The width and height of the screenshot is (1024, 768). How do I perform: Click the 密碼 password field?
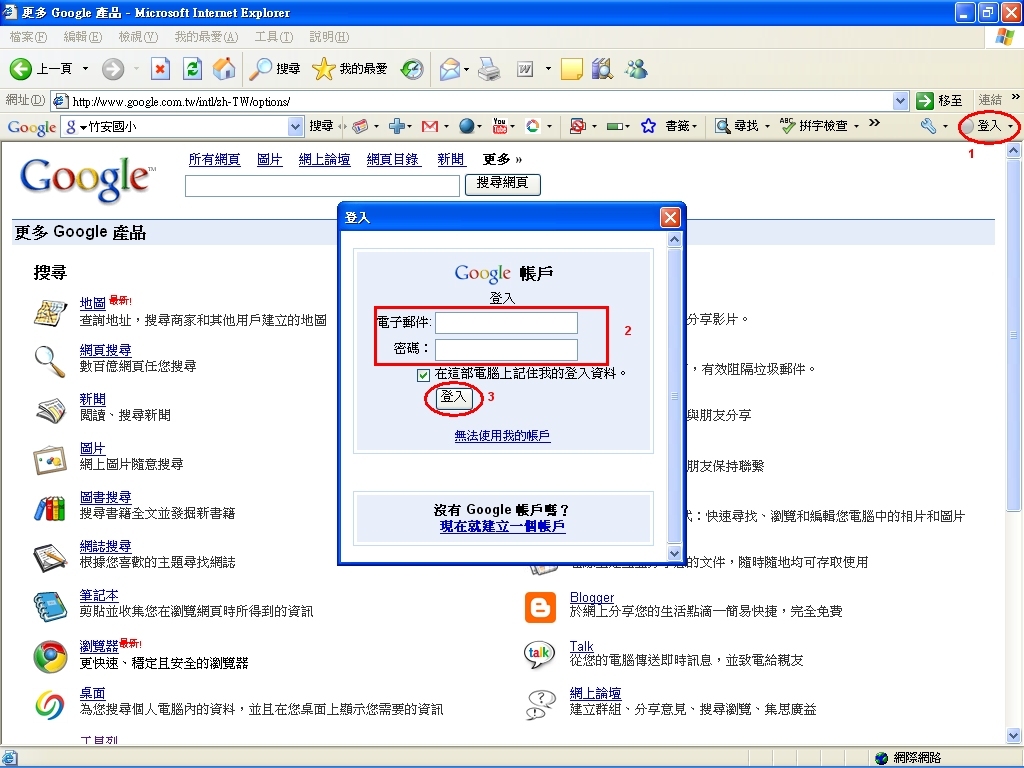[x=506, y=349]
